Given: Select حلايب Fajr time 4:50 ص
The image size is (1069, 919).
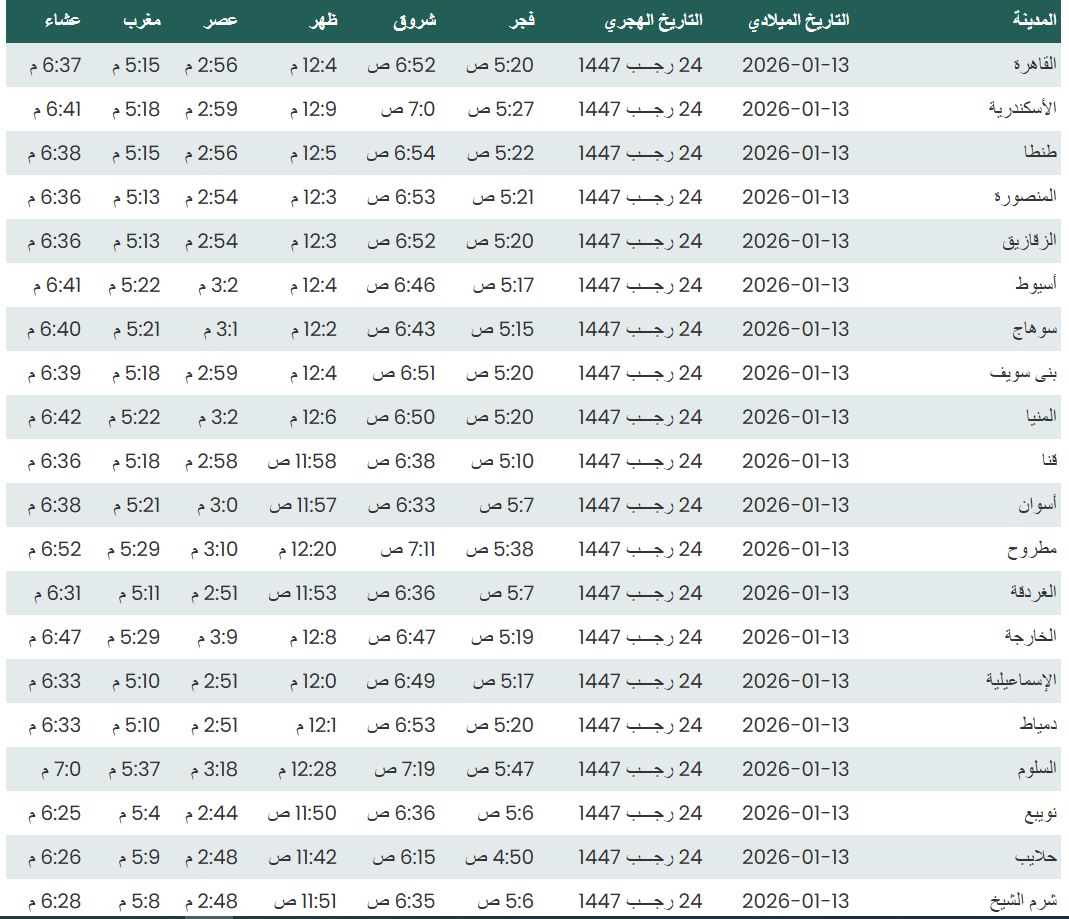Looking at the screenshot, I should [501, 857].
